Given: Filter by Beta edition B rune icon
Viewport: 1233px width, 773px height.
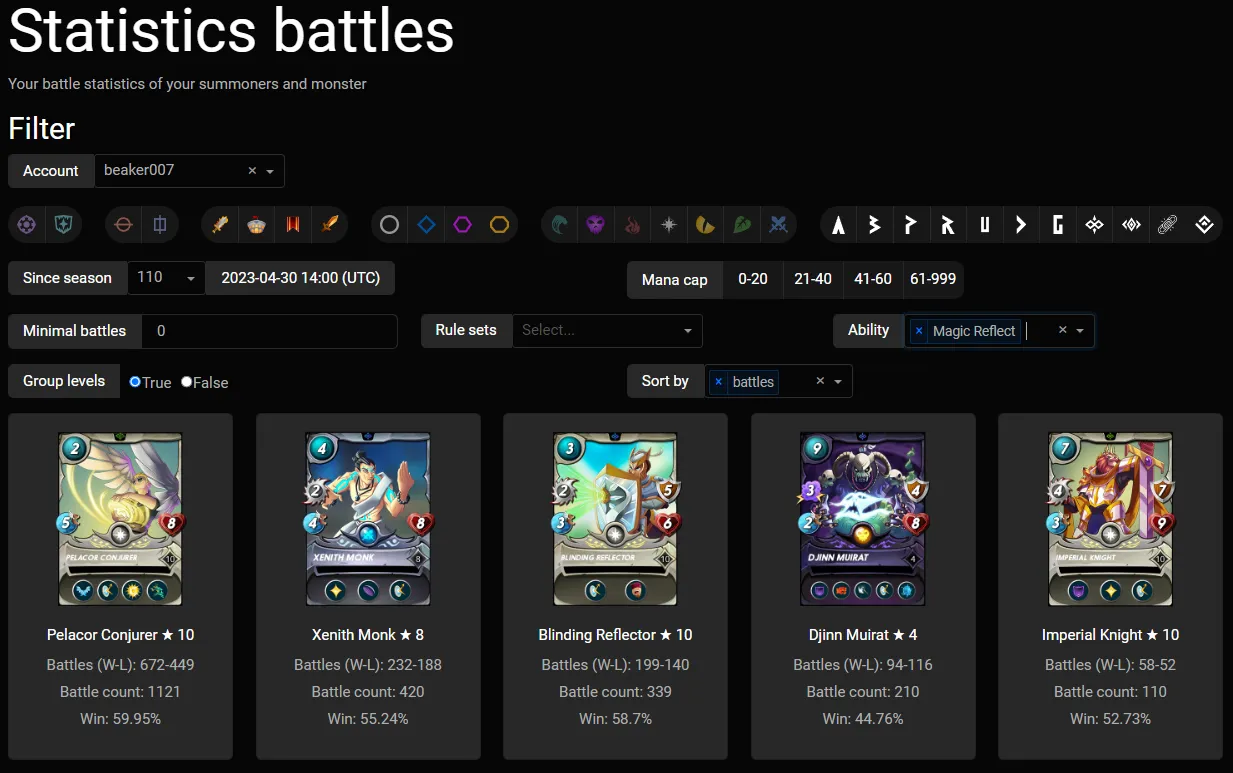Looking at the screenshot, I should pos(875,225).
